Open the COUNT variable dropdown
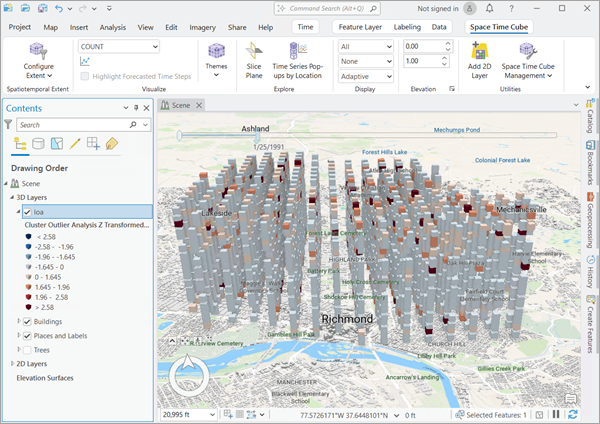Screen dimensions: 600x424 click(119, 46)
